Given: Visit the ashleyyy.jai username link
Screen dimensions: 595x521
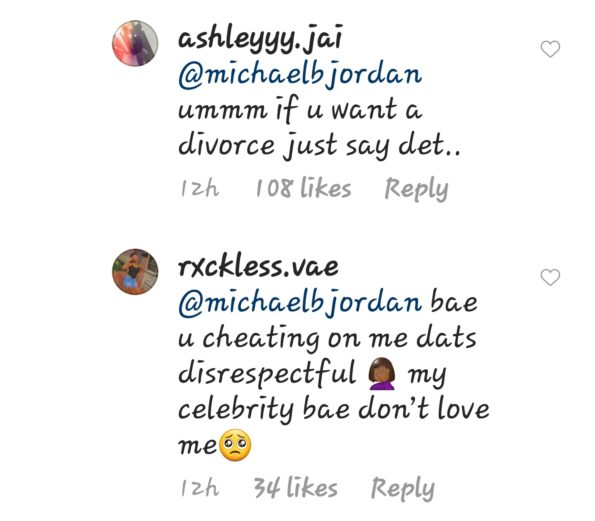Looking at the screenshot, I should coord(261,38).
